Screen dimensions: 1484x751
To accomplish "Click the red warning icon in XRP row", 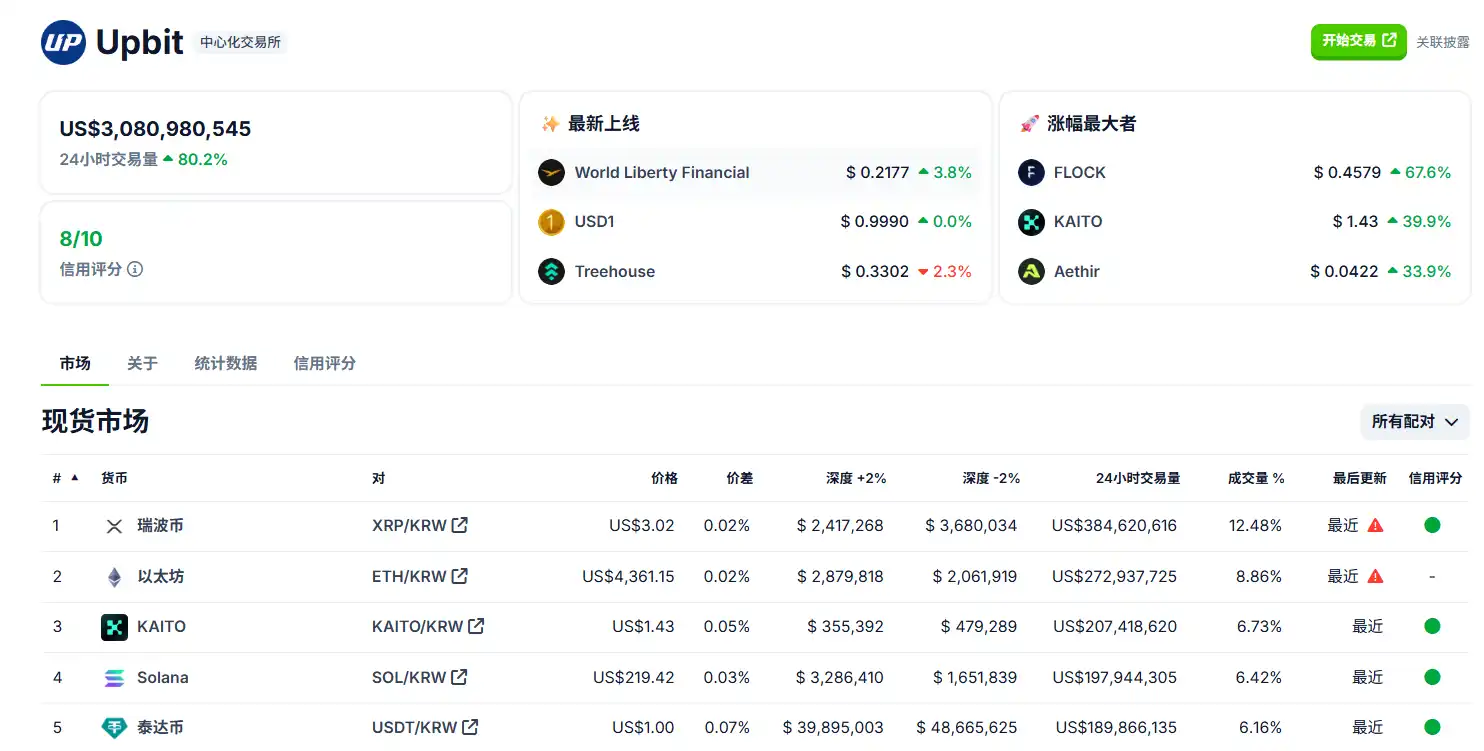I will pos(1375,525).
